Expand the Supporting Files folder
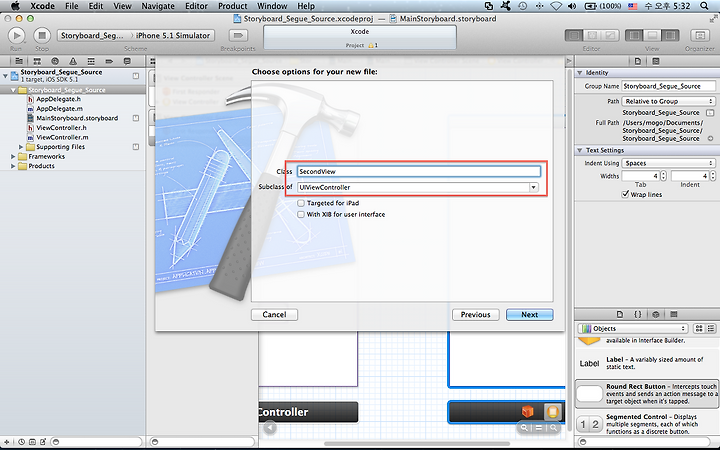This screenshot has width=720, height=450. pyautogui.click(x=21, y=147)
